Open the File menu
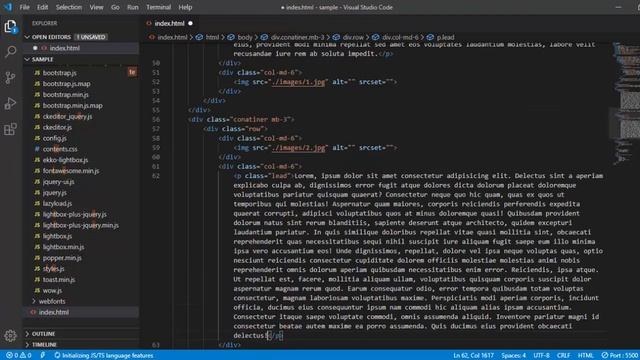640x360 pixels. [x=24, y=7]
